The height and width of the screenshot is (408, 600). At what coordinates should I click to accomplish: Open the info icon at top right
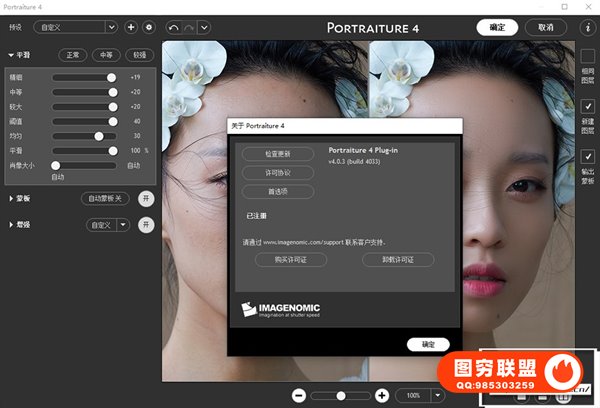(x=586, y=27)
